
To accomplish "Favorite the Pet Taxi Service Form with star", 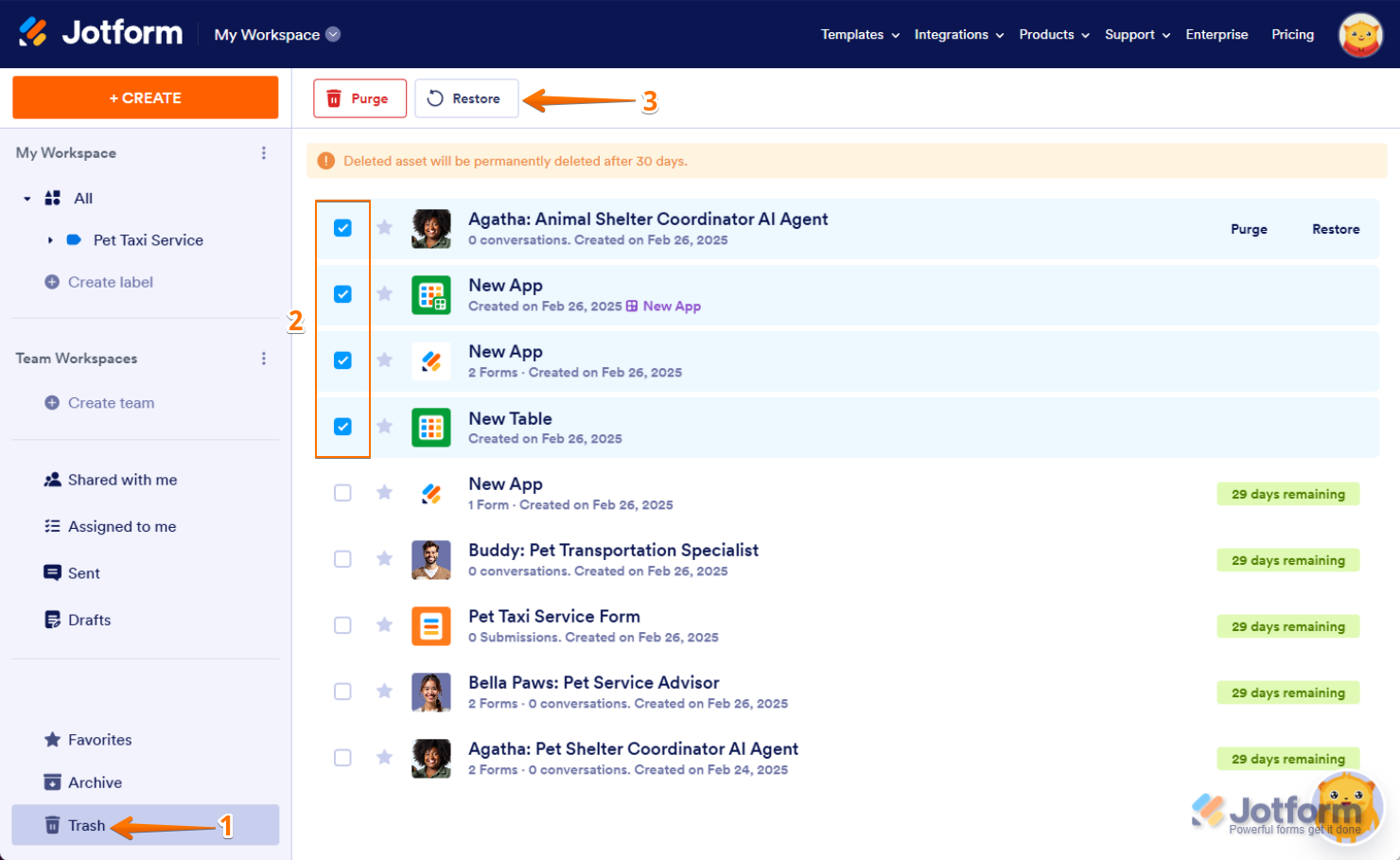I will 384,625.
